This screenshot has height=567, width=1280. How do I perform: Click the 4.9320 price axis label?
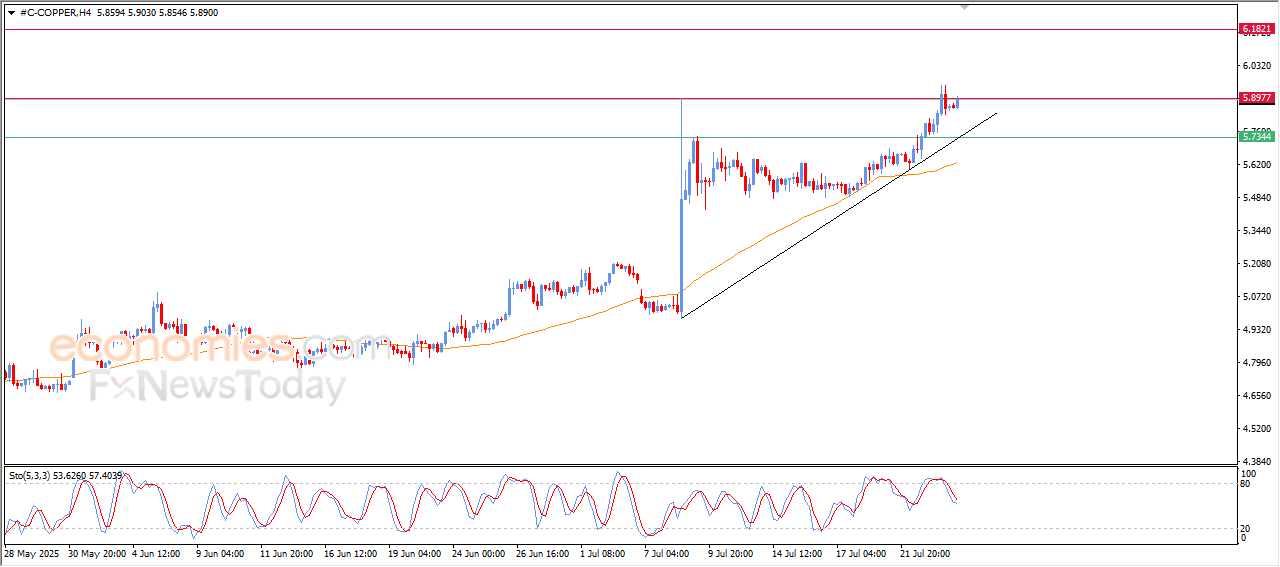click(x=1256, y=330)
